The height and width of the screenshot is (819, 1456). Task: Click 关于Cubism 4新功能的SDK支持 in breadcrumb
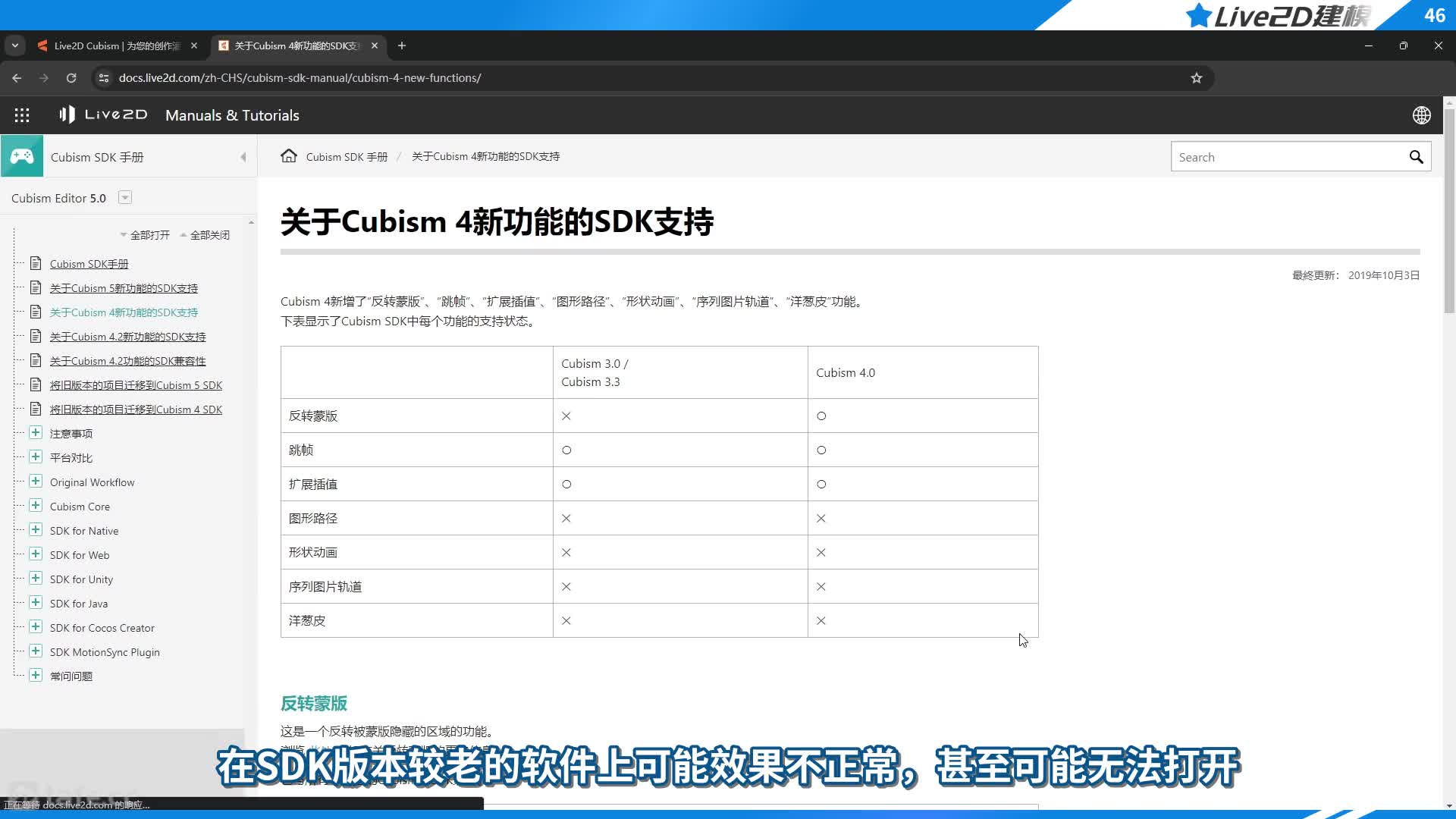tap(485, 157)
